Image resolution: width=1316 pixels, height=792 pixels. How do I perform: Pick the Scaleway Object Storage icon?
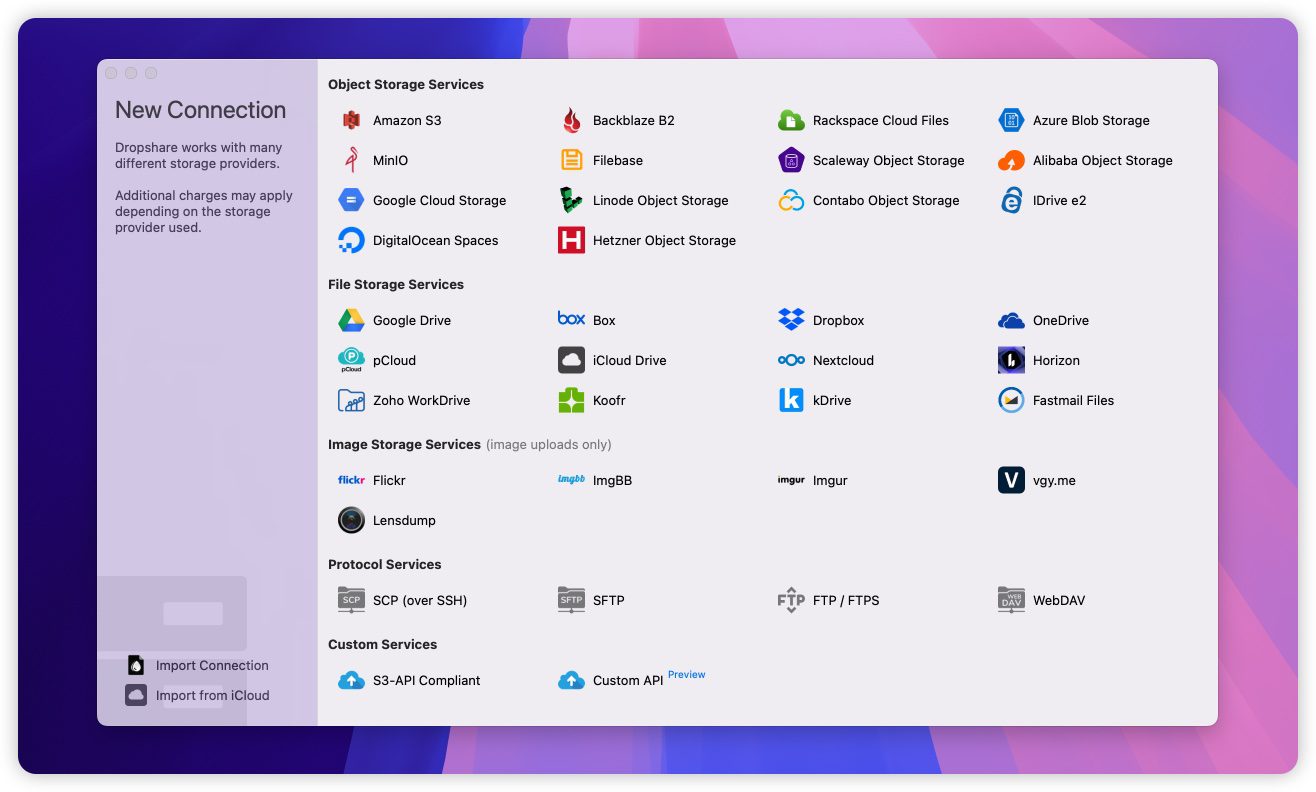[791, 160]
